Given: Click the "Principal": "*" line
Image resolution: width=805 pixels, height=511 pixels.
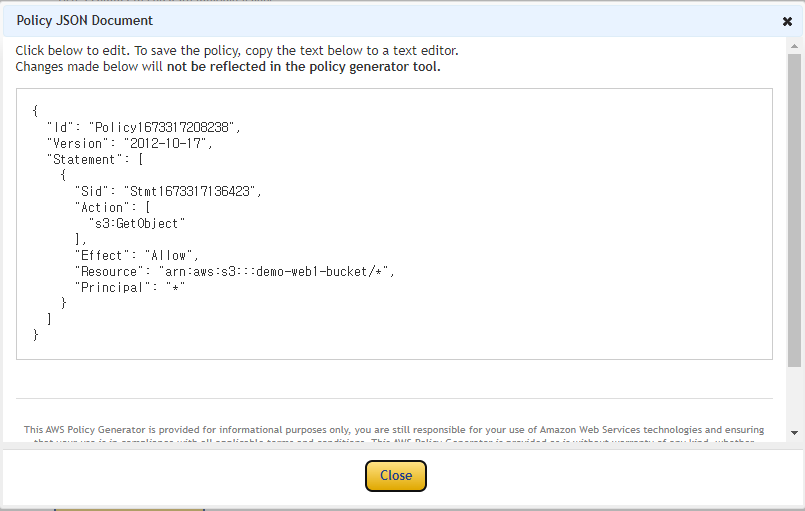Looking at the screenshot, I should coord(130,287).
